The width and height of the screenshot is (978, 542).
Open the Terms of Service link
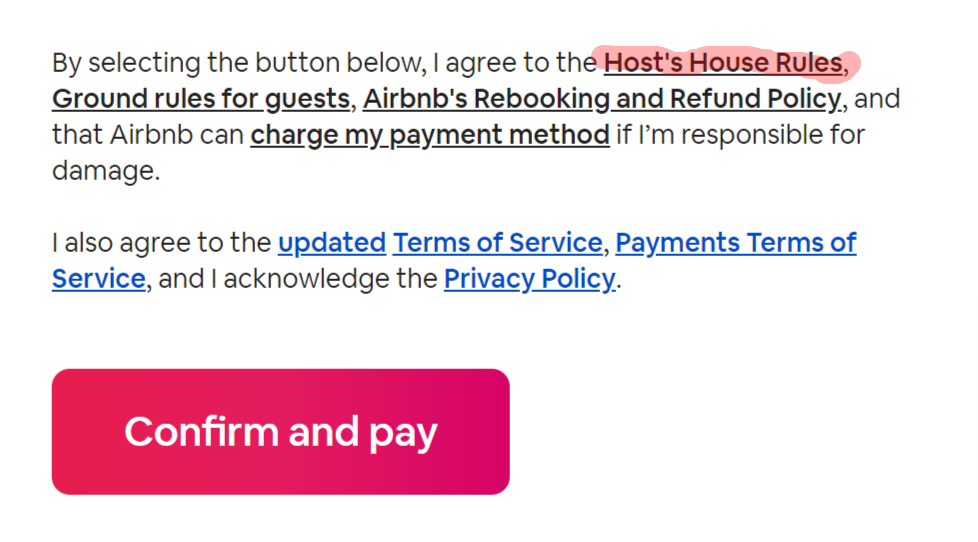click(x=497, y=243)
